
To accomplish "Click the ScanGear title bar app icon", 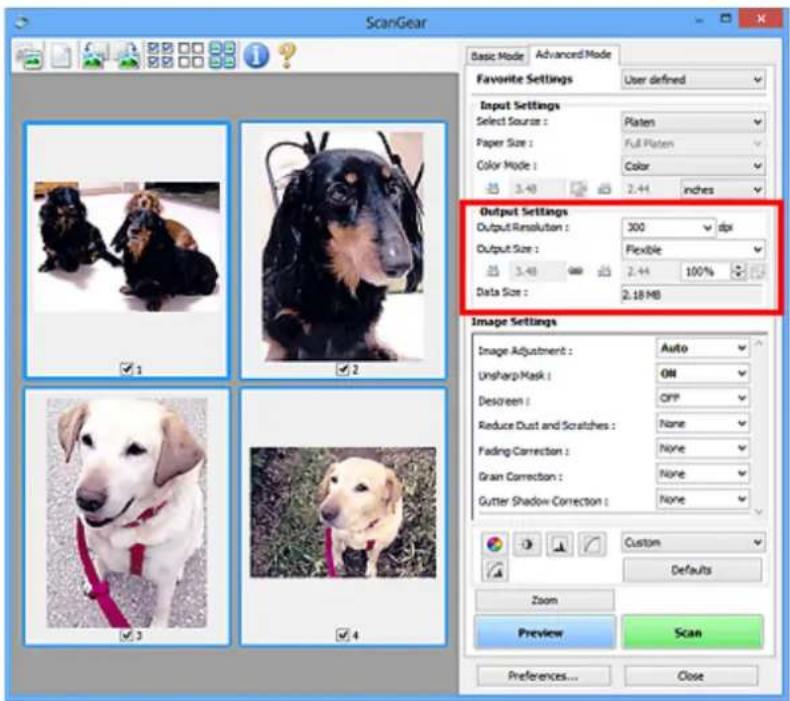I will click(22, 22).
